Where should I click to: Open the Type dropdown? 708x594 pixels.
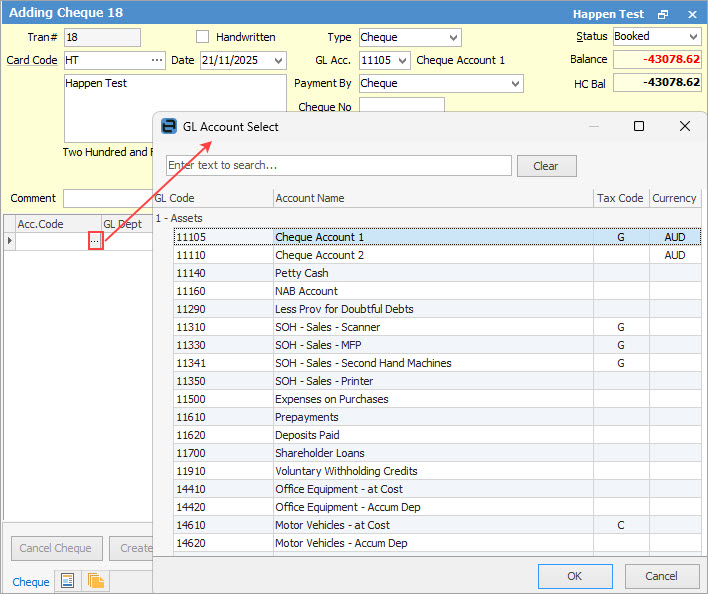[x=453, y=37]
